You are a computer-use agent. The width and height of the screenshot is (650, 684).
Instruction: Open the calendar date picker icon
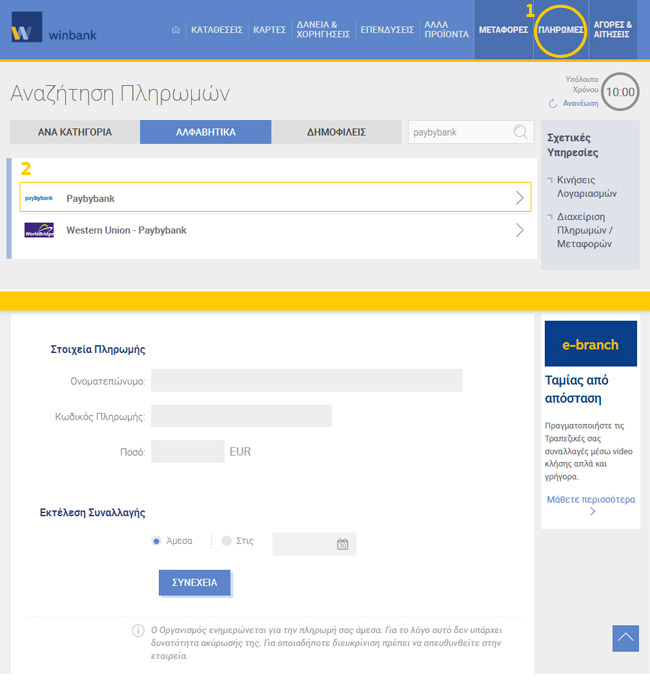coord(342,544)
